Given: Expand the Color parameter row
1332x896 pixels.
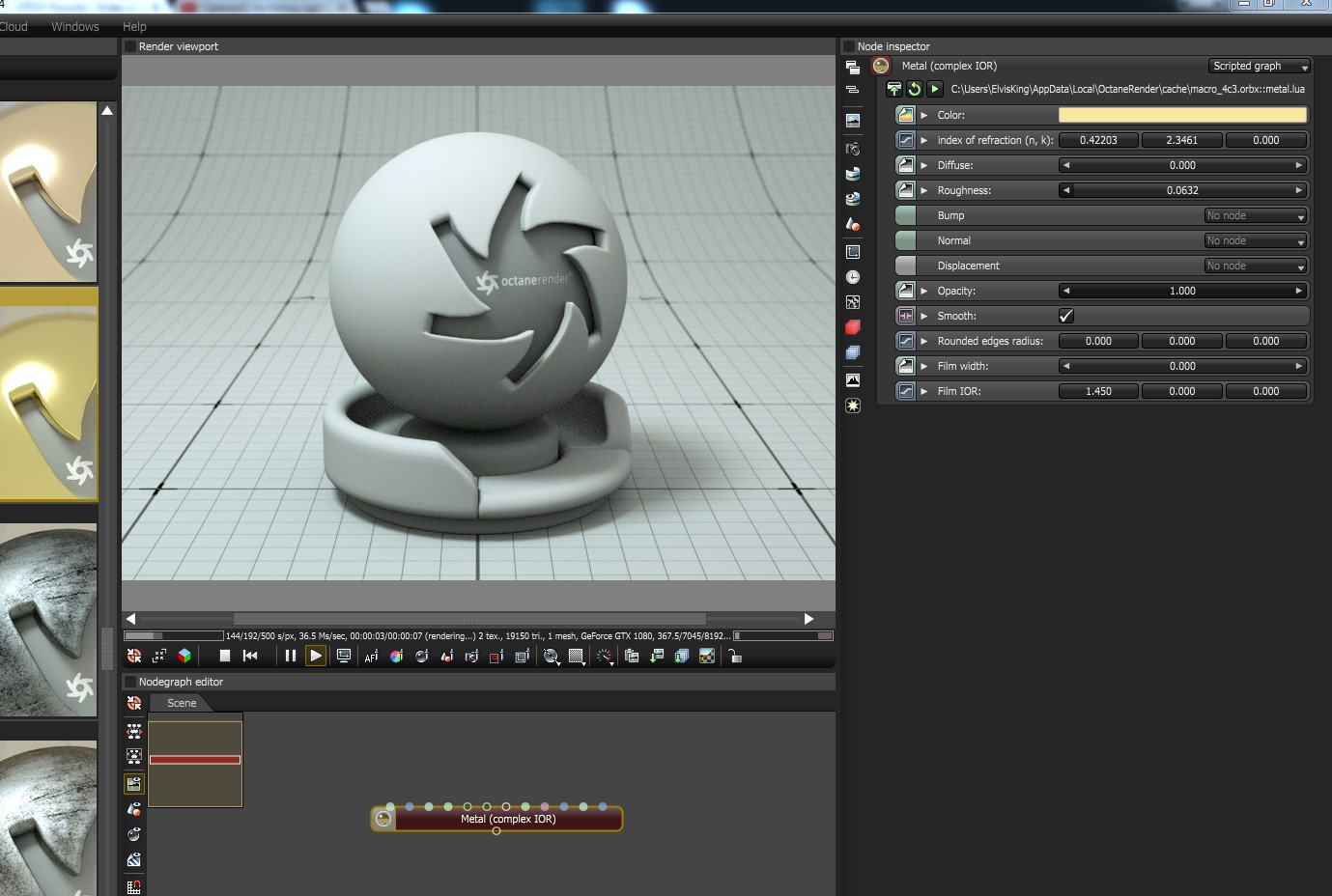Looking at the screenshot, I should point(924,115).
